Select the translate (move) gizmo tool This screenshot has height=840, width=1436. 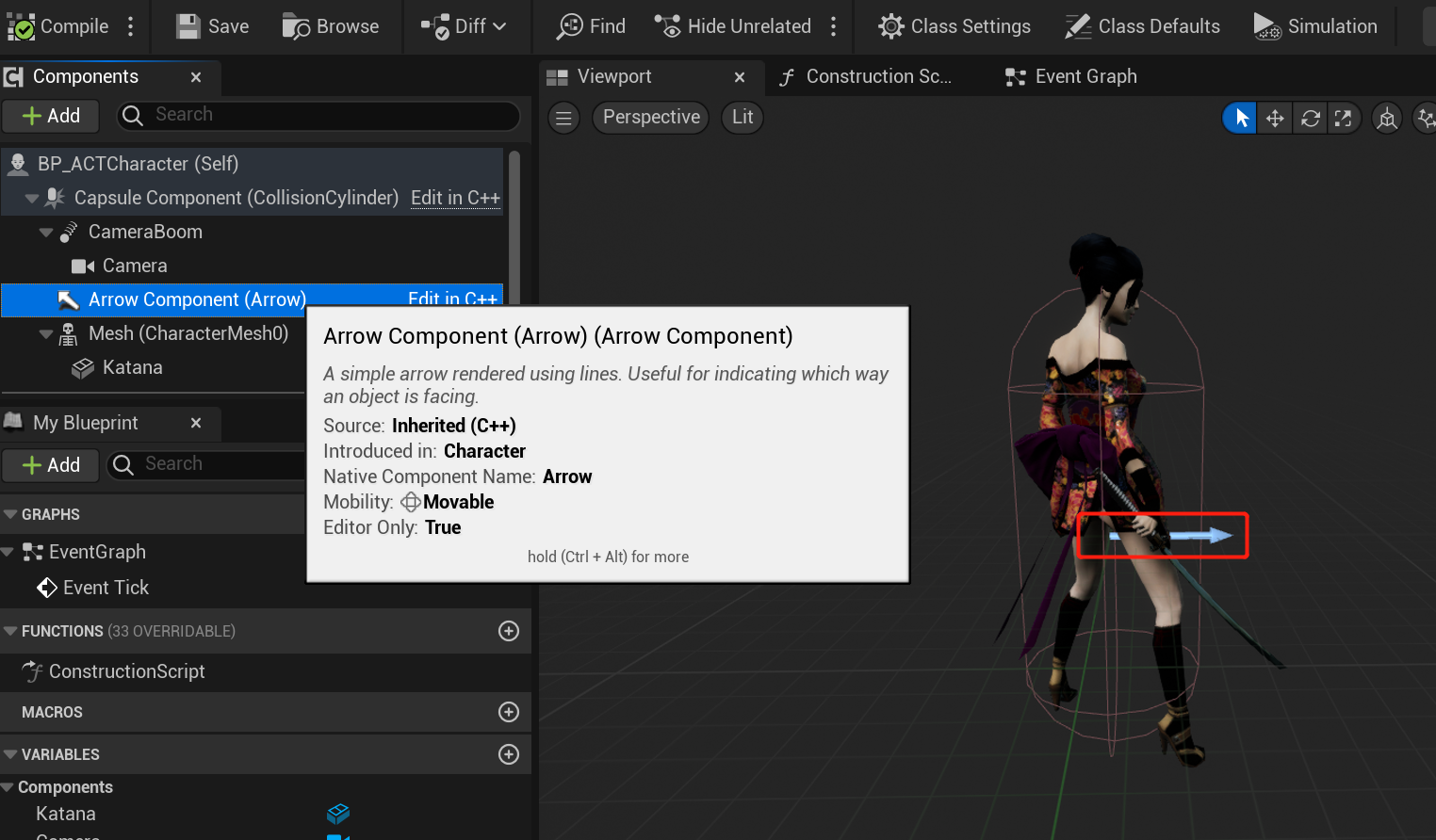click(x=1275, y=118)
